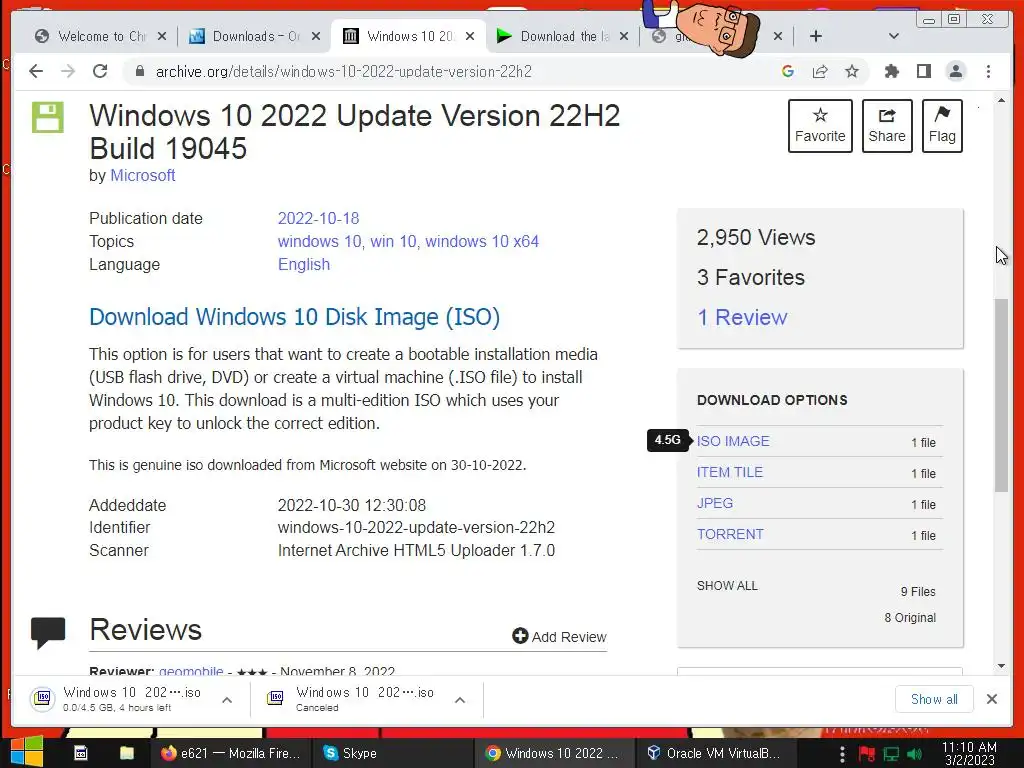This screenshot has width=1024, height=768.
Task: Click the taskbar calculator-like pinned icon
Action: (80, 753)
